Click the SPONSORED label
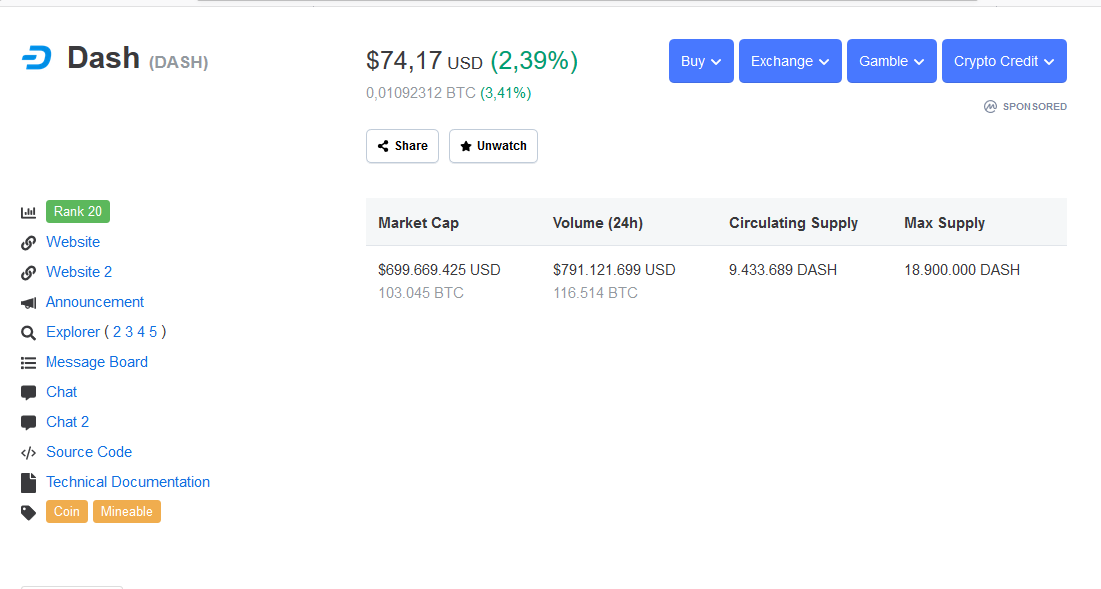 coord(1035,107)
